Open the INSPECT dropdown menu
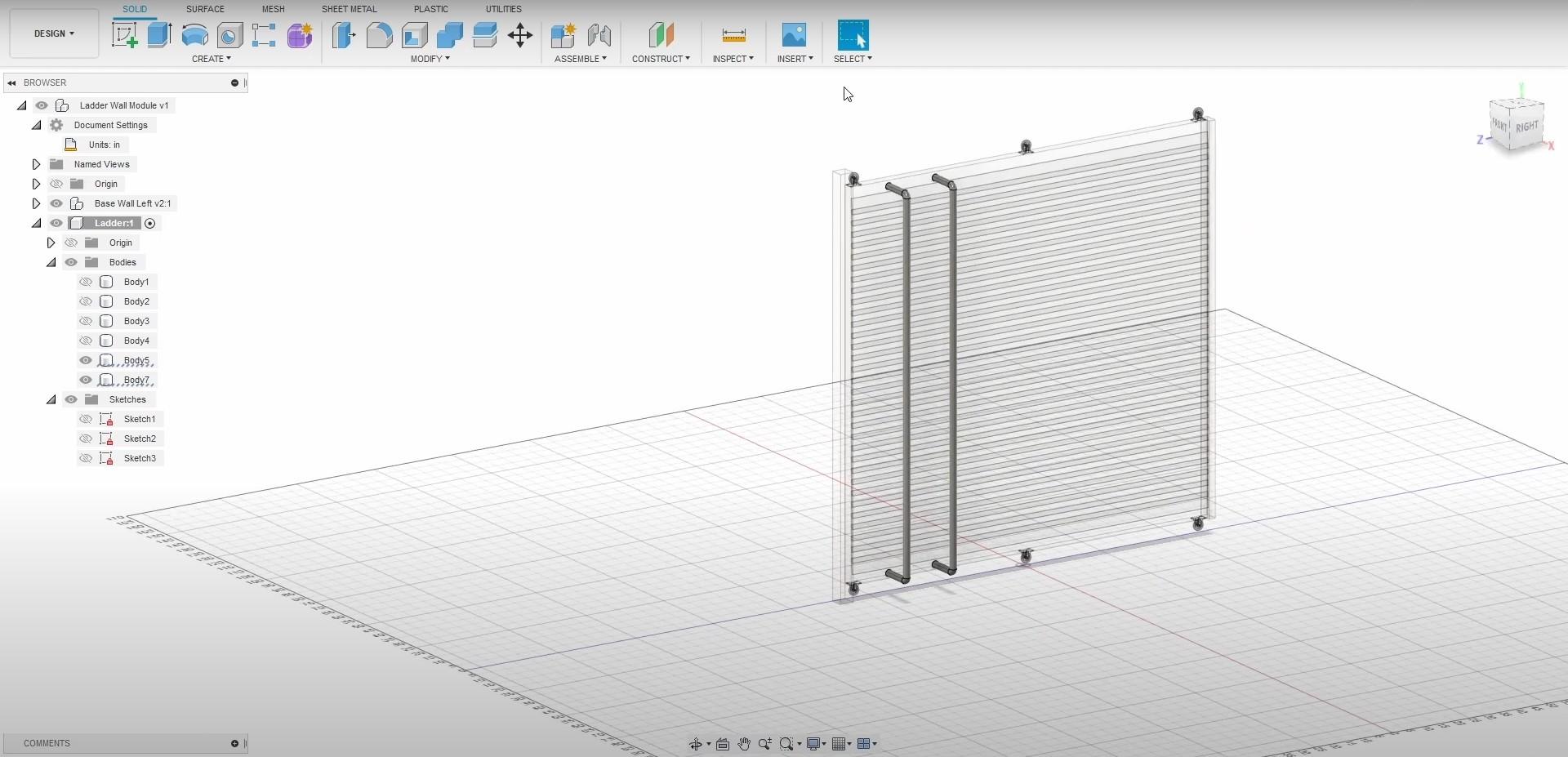Image resolution: width=1568 pixels, height=757 pixels. coord(733,59)
